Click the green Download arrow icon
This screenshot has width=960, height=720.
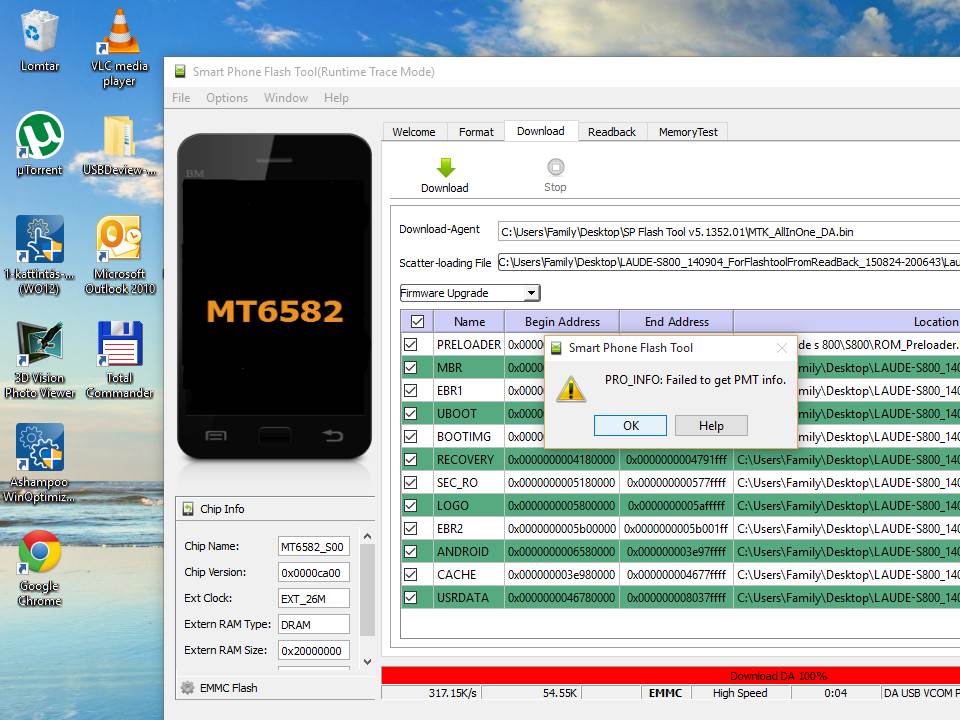[446, 167]
